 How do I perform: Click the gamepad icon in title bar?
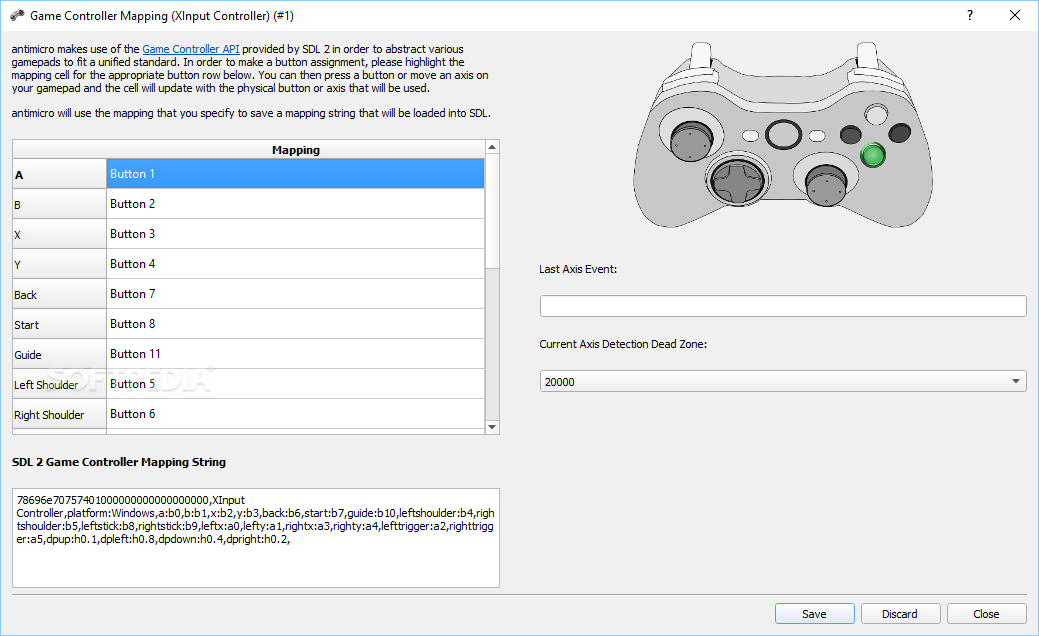(x=17, y=15)
